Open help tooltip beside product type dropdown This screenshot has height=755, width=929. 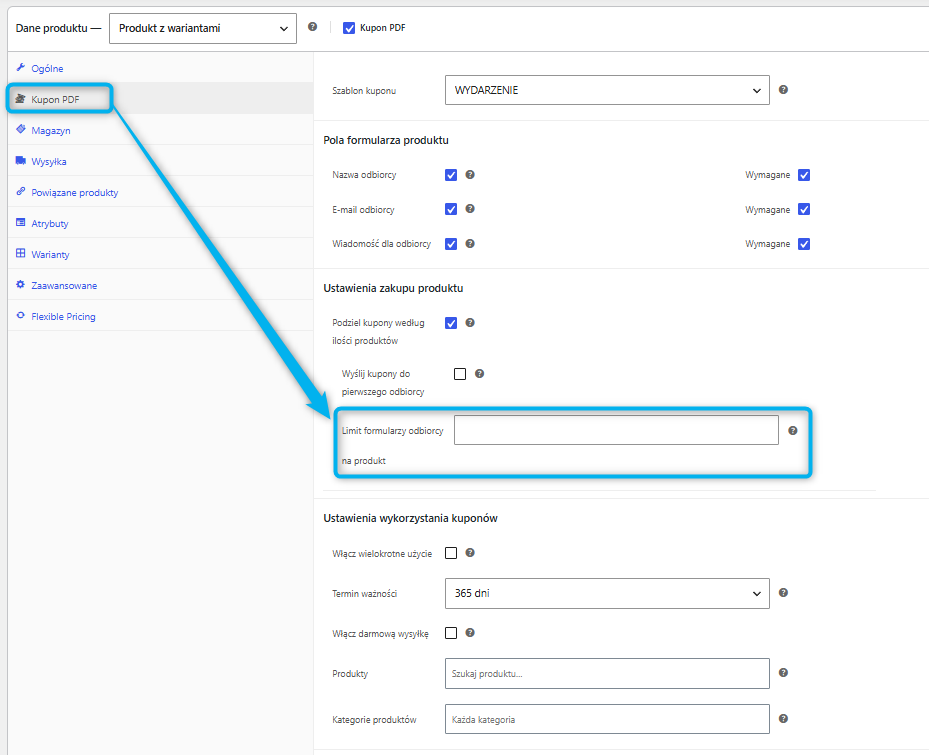pyautogui.click(x=313, y=27)
